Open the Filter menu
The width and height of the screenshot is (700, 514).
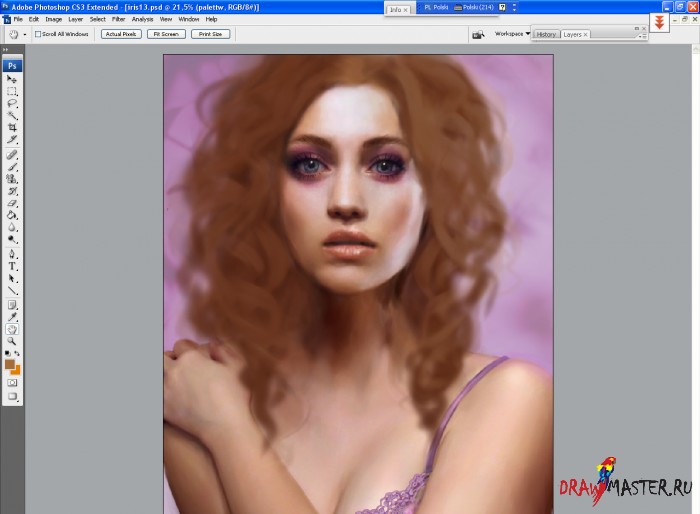tap(118, 19)
